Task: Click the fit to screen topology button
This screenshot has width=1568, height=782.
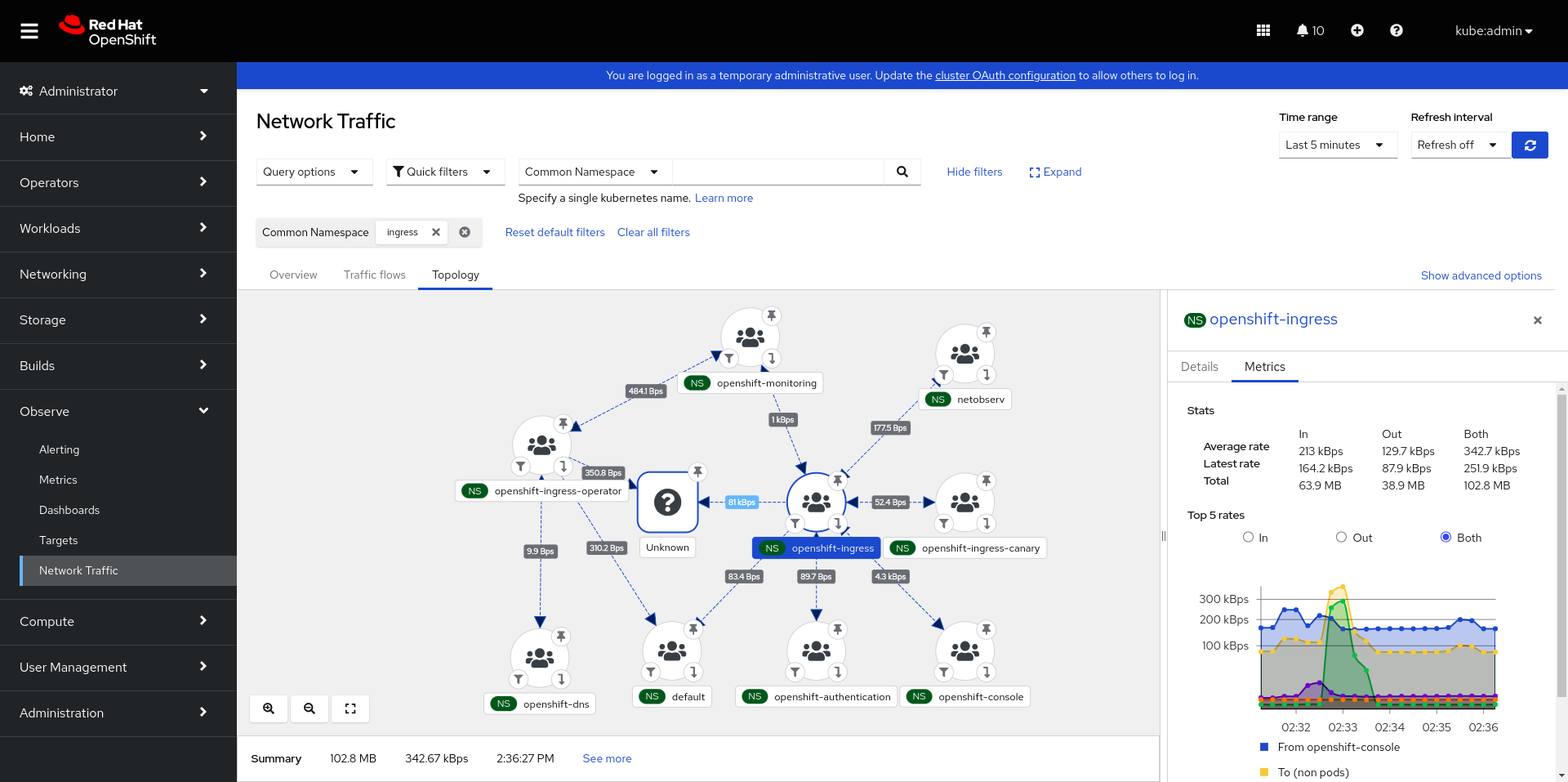Action: coord(350,708)
